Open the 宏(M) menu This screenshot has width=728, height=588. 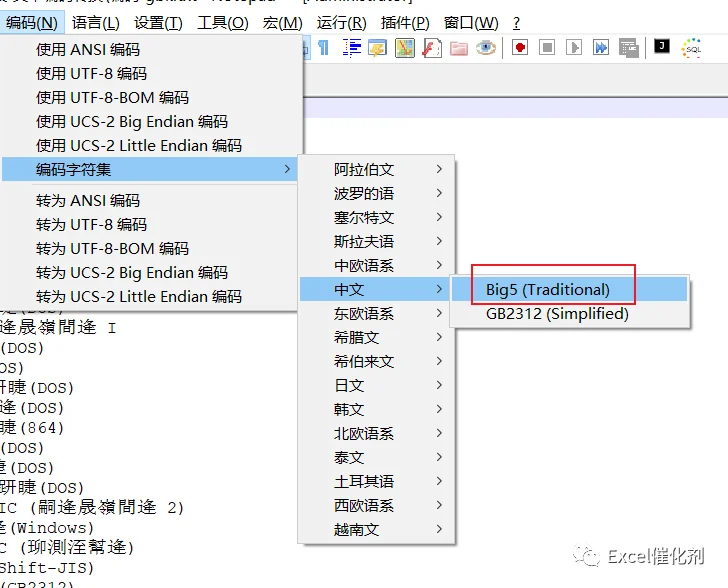[x=283, y=22]
